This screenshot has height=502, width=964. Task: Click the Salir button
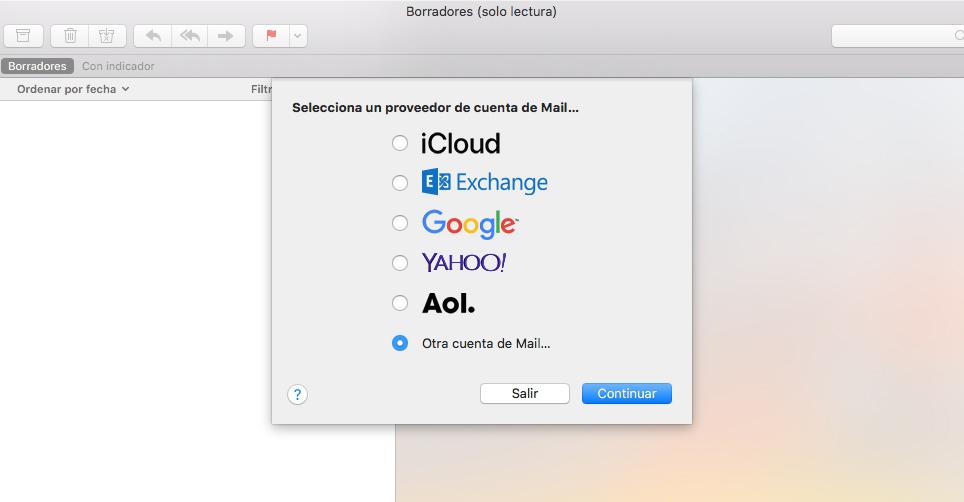pos(525,394)
